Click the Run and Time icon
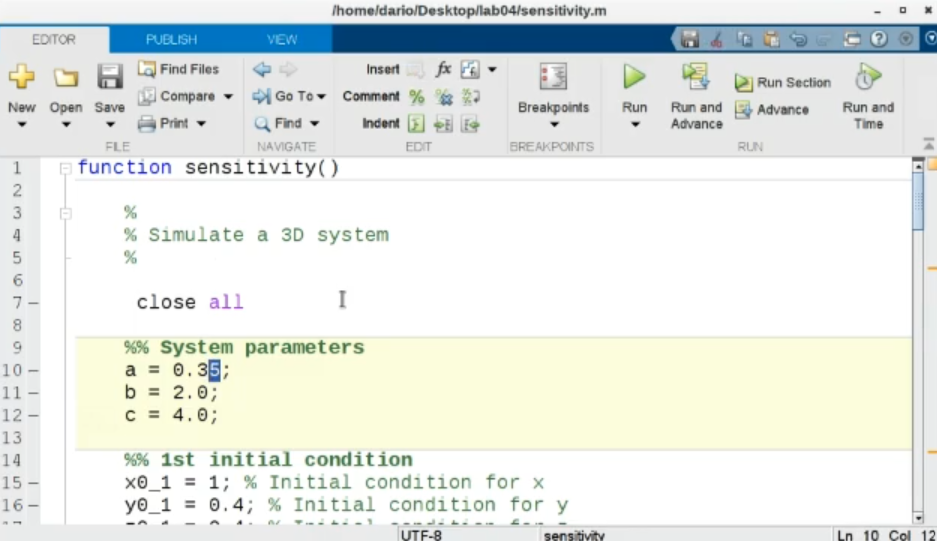Image resolution: width=937 pixels, height=541 pixels. [867, 78]
